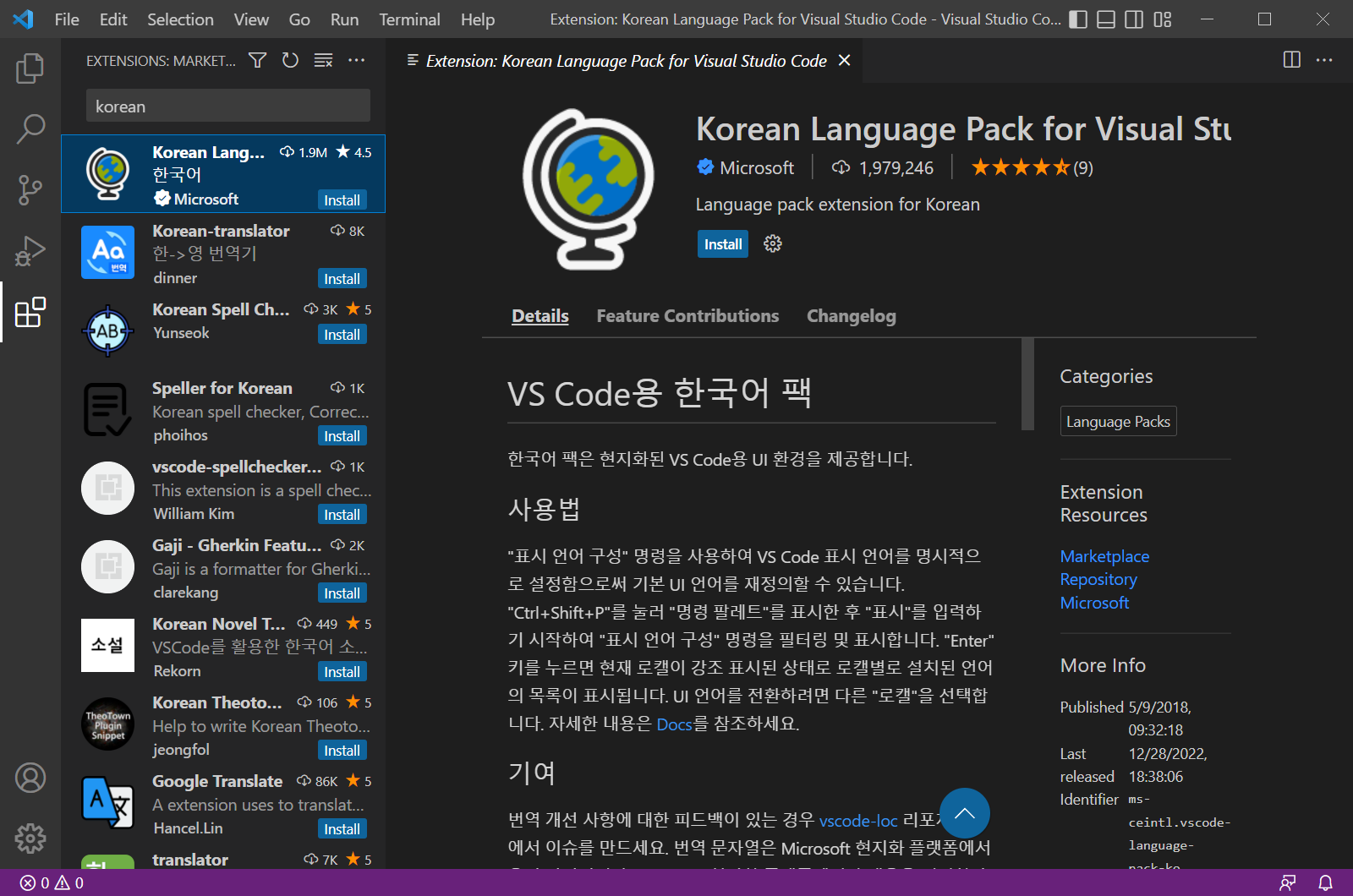
Task: Switch to the Feature Contributions tab
Action: tap(687, 316)
